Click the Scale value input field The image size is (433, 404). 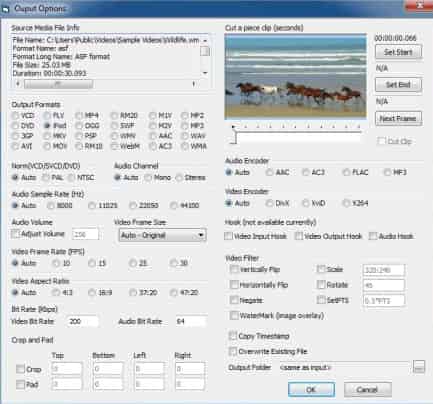384,270
